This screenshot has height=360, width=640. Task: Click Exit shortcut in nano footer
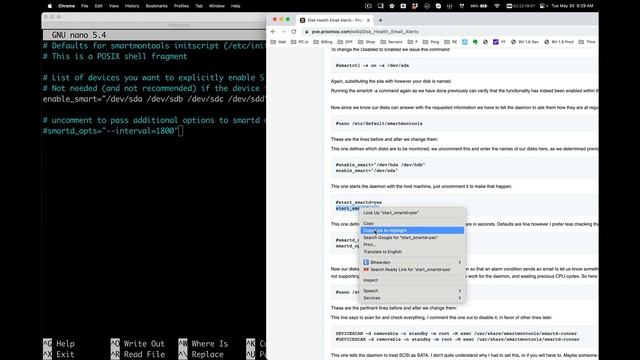[x=59, y=354]
